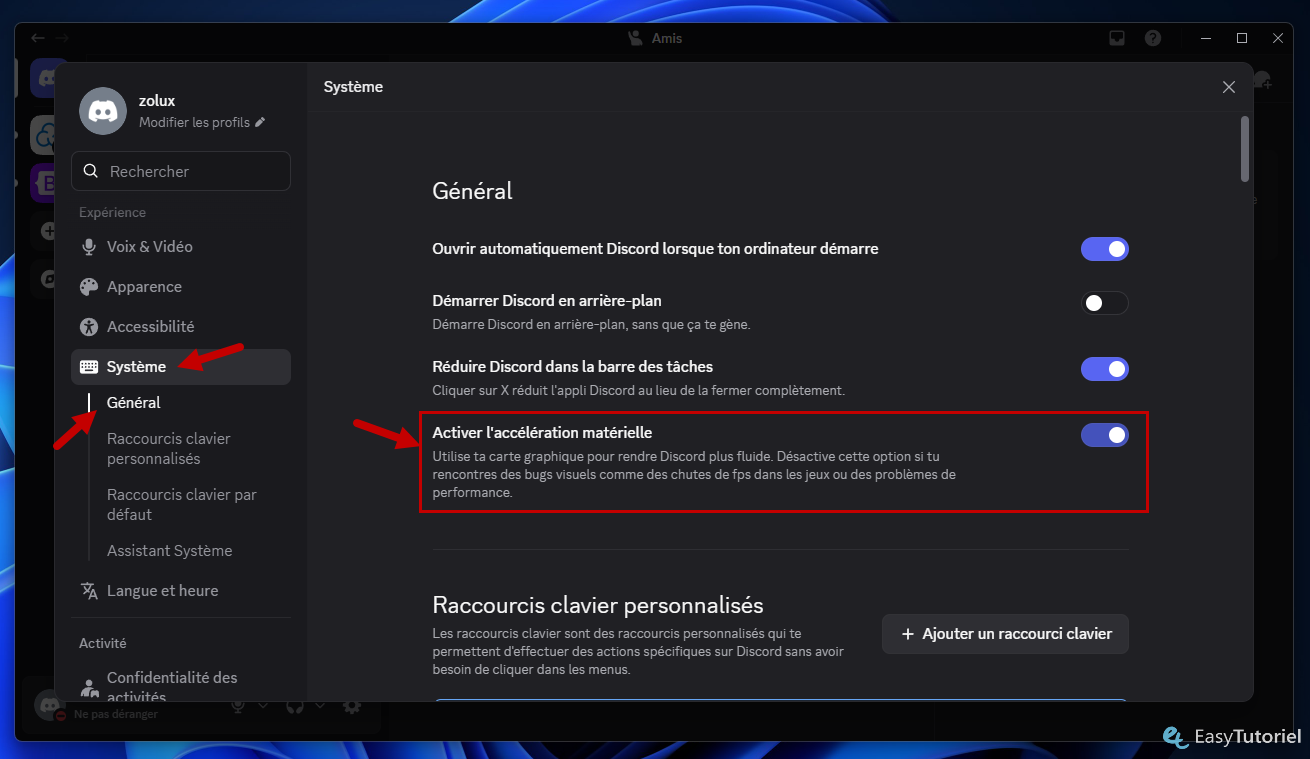Click the Activité section label
The height and width of the screenshot is (759, 1310).
pyautogui.click(x=103, y=643)
